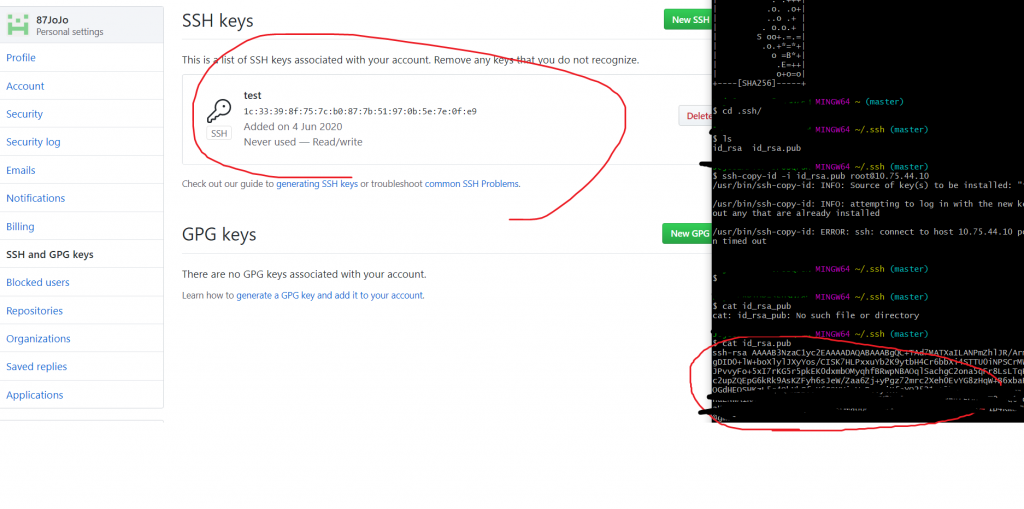
Task: Open generate a GPG key link
Action: click(x=330, y=295)
